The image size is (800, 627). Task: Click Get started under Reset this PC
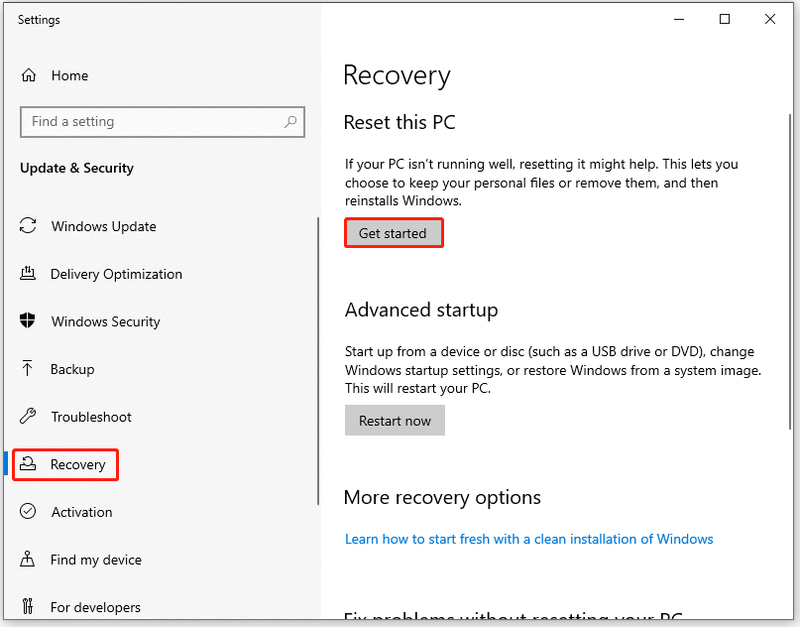click(393, 233)
